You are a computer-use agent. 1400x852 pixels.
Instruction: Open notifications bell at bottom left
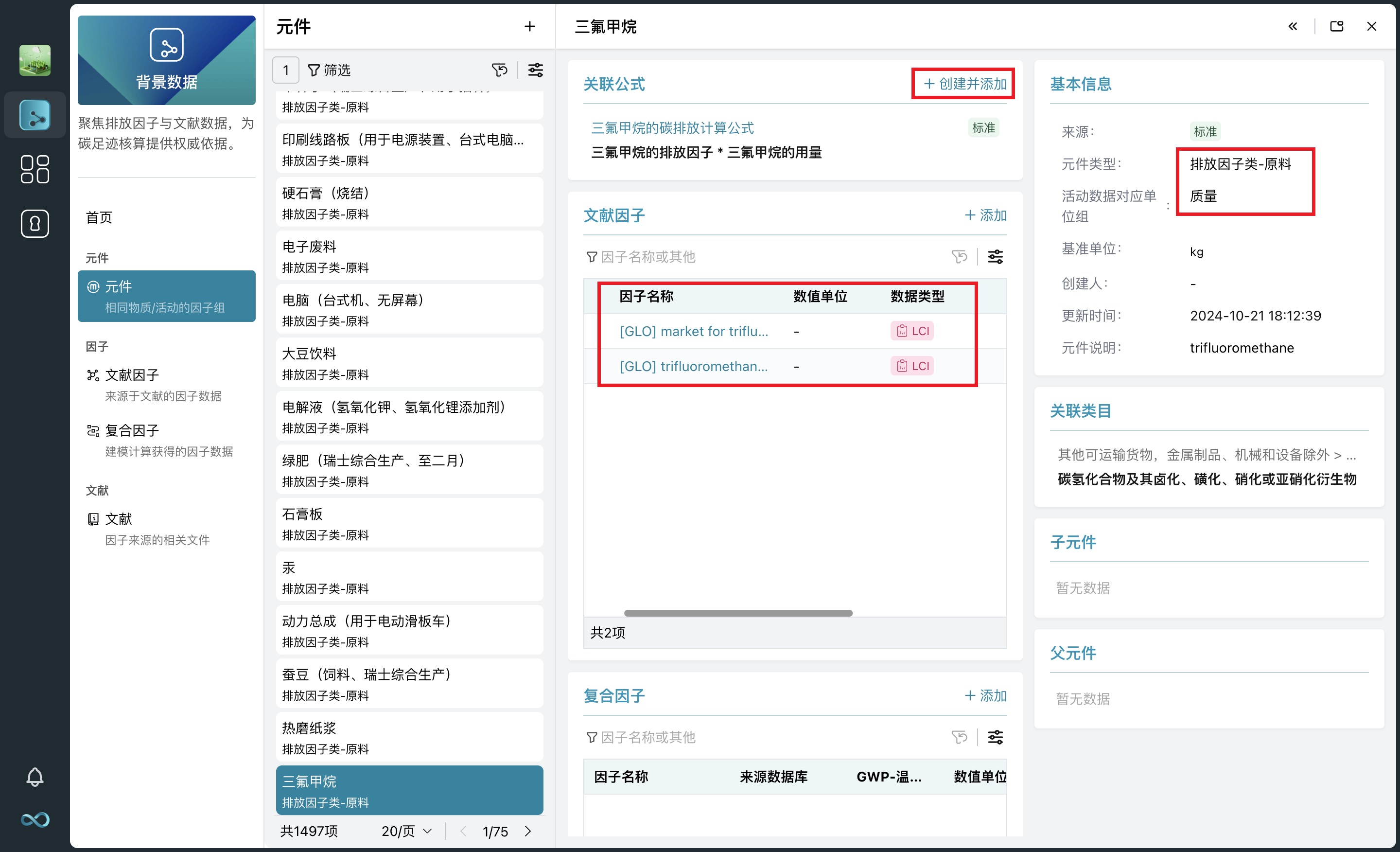click(34, 776)
